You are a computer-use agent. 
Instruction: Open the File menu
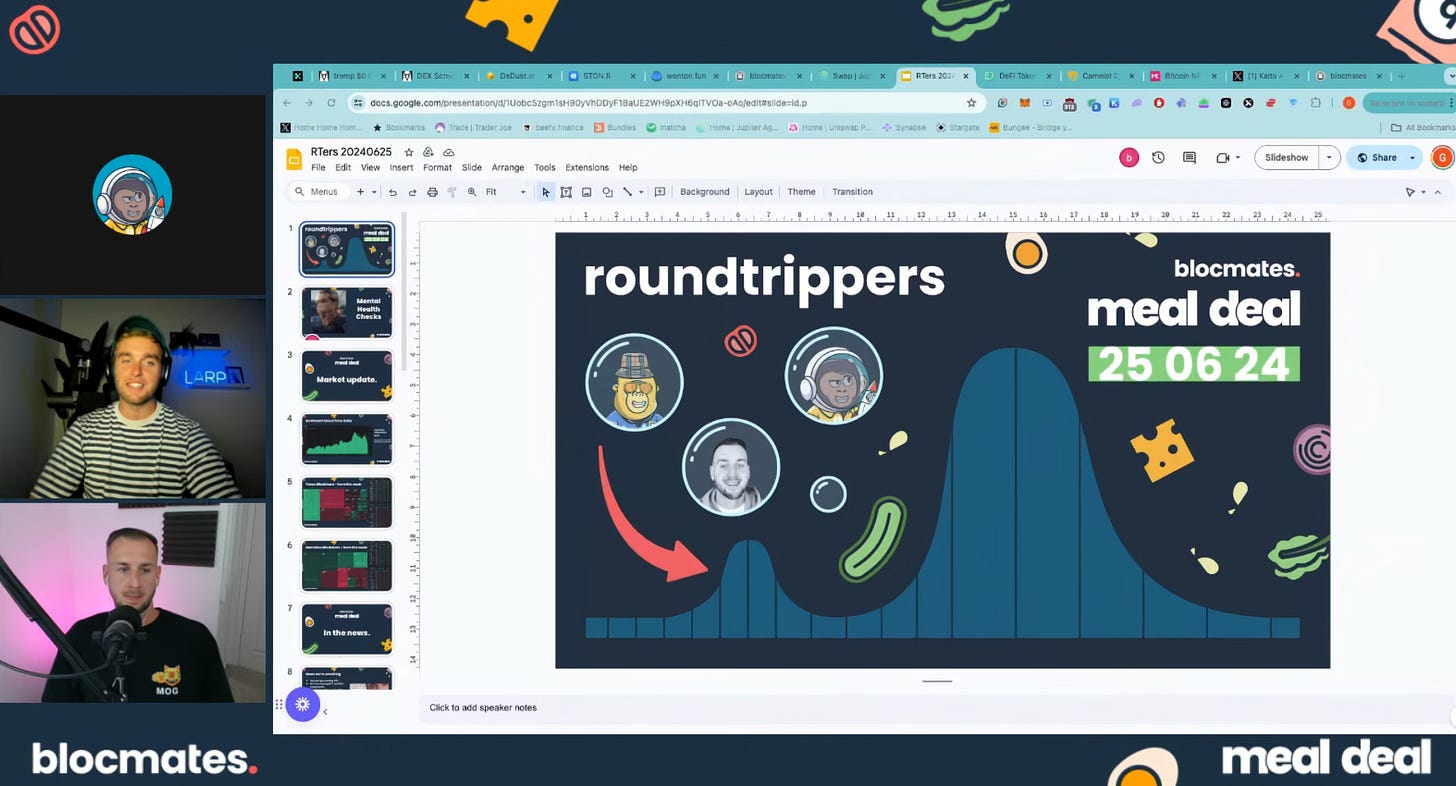point(318,168)
